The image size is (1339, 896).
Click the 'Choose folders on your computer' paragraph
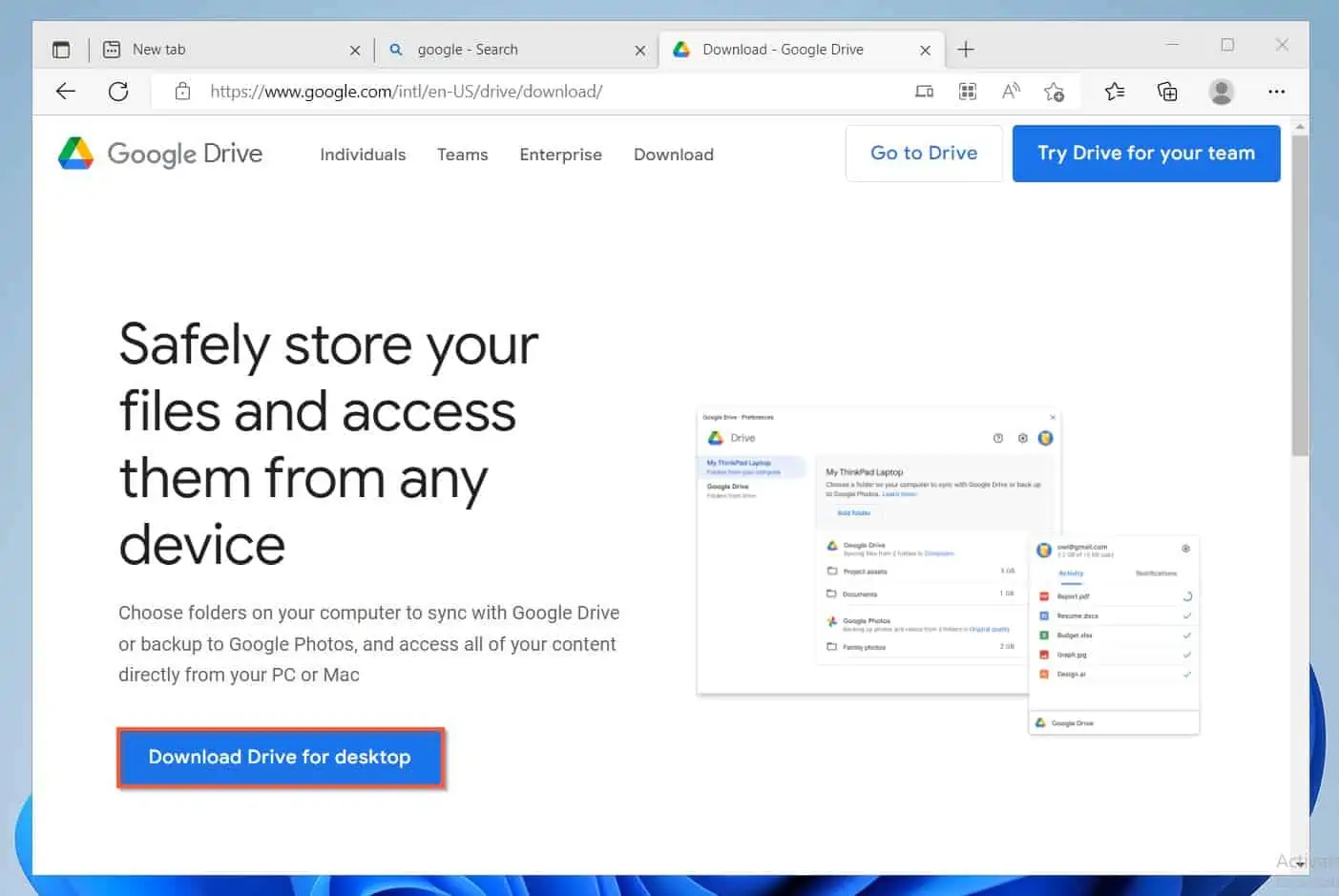368,644
